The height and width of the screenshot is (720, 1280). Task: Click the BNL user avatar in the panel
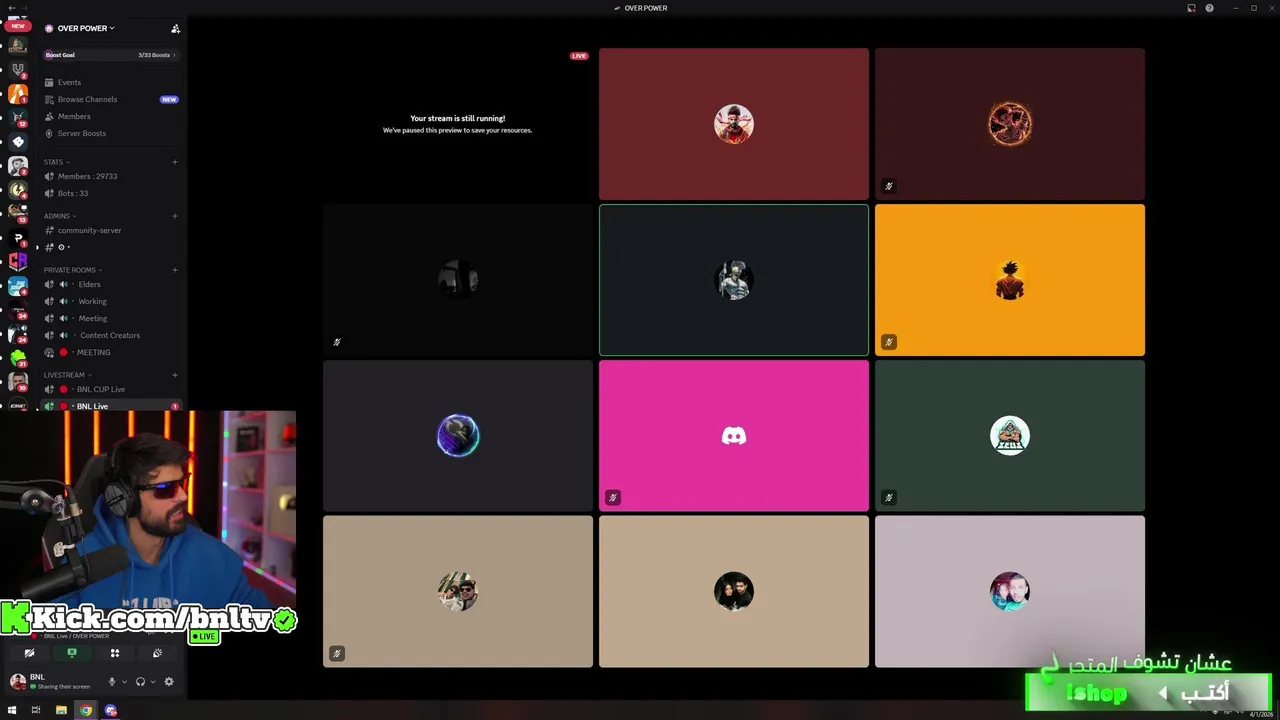18,681
